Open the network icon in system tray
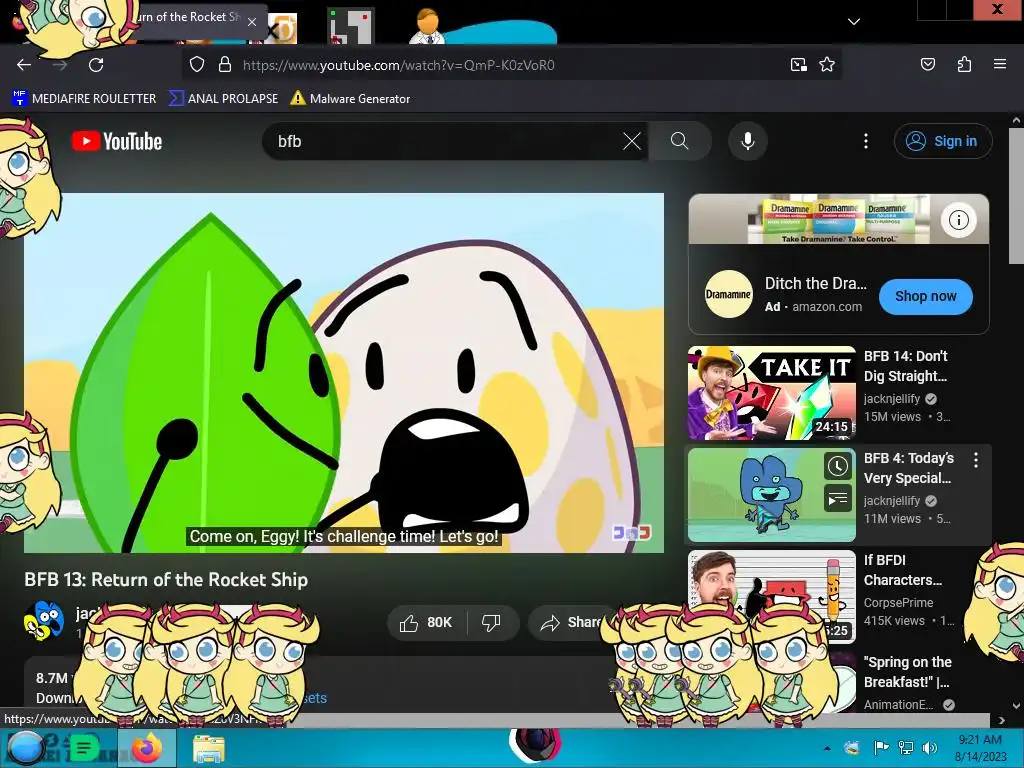The image size is (1024, 768). pyautogui.click(x=906, y=748)
